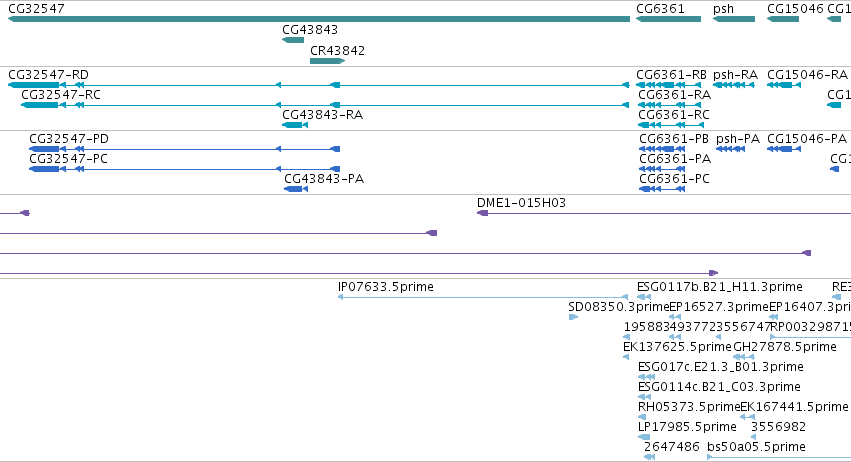The image size is (851, 462).
Task: Click the CG6361-PC protein label
Action: (x=674, y=179)
